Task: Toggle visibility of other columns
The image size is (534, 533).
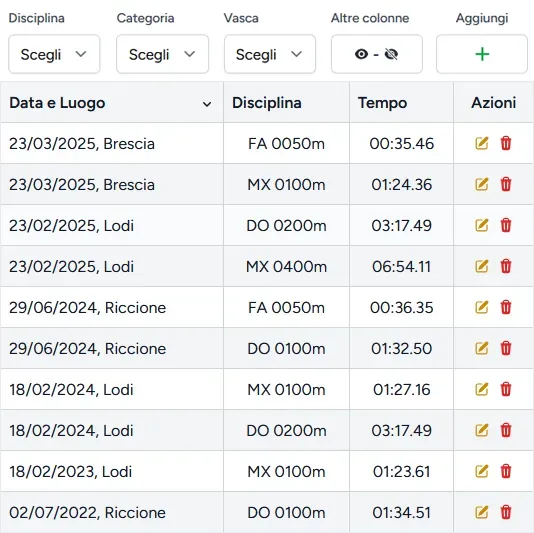Action: (377, 54)
